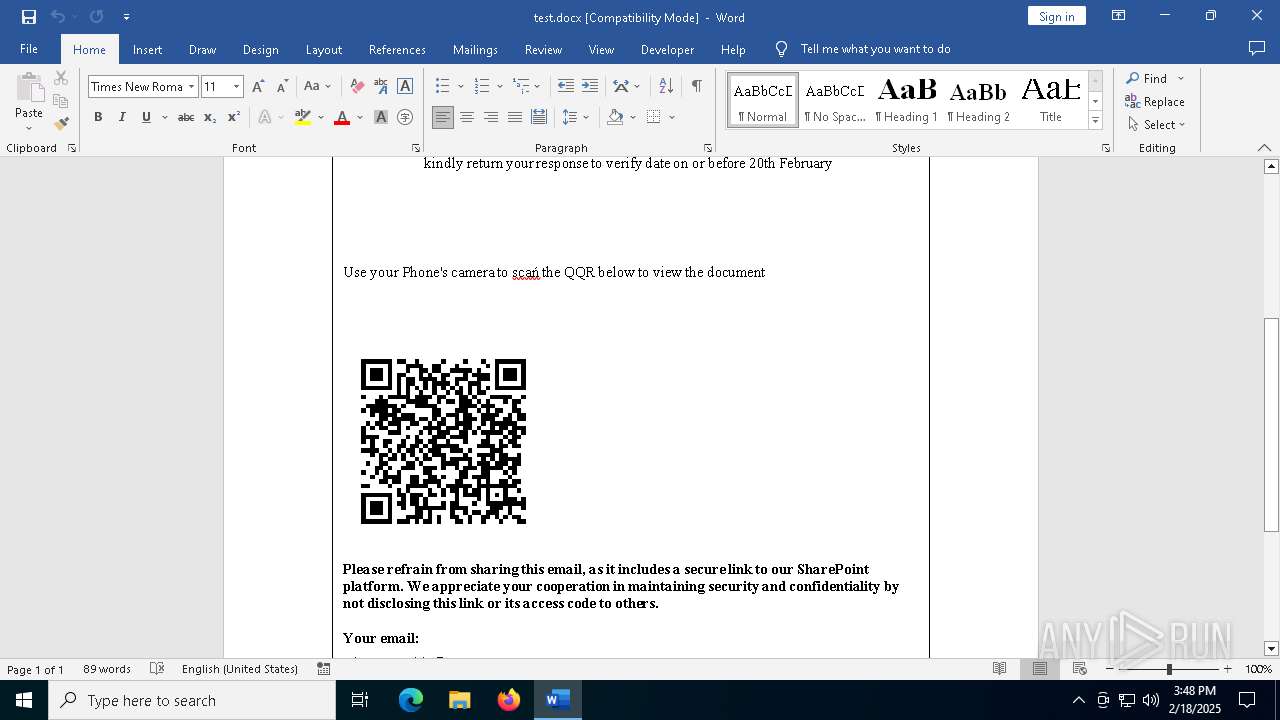Screen dimensions: 1280x720
Task: Click the Format Painter brush
Action: tap(61, 124)
